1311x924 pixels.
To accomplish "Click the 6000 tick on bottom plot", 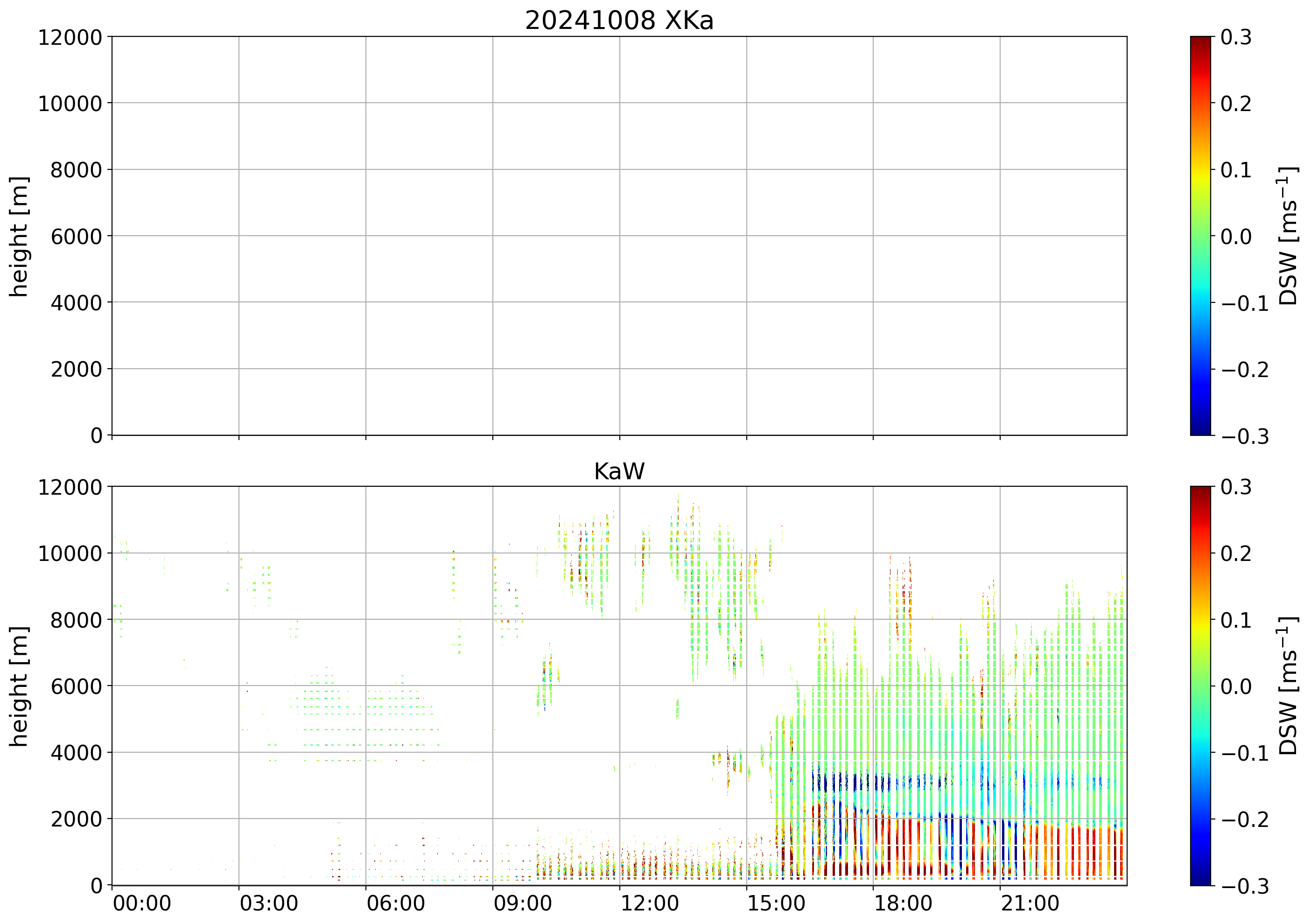I will (76, 686).
